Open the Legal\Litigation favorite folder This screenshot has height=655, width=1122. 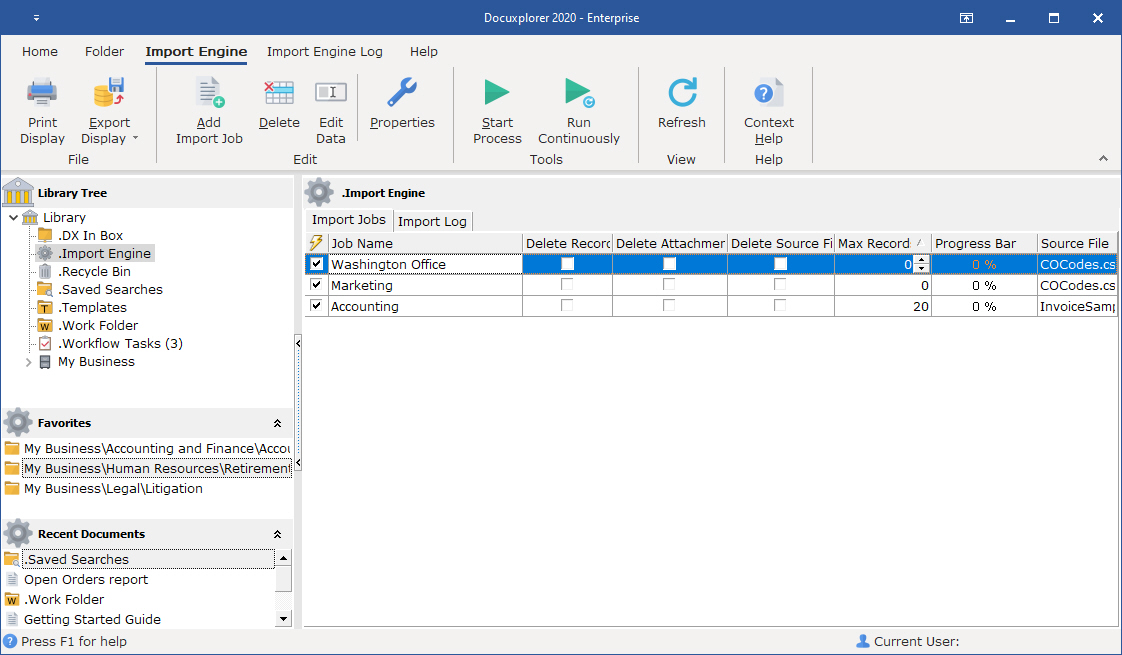[x=112, y=489]
